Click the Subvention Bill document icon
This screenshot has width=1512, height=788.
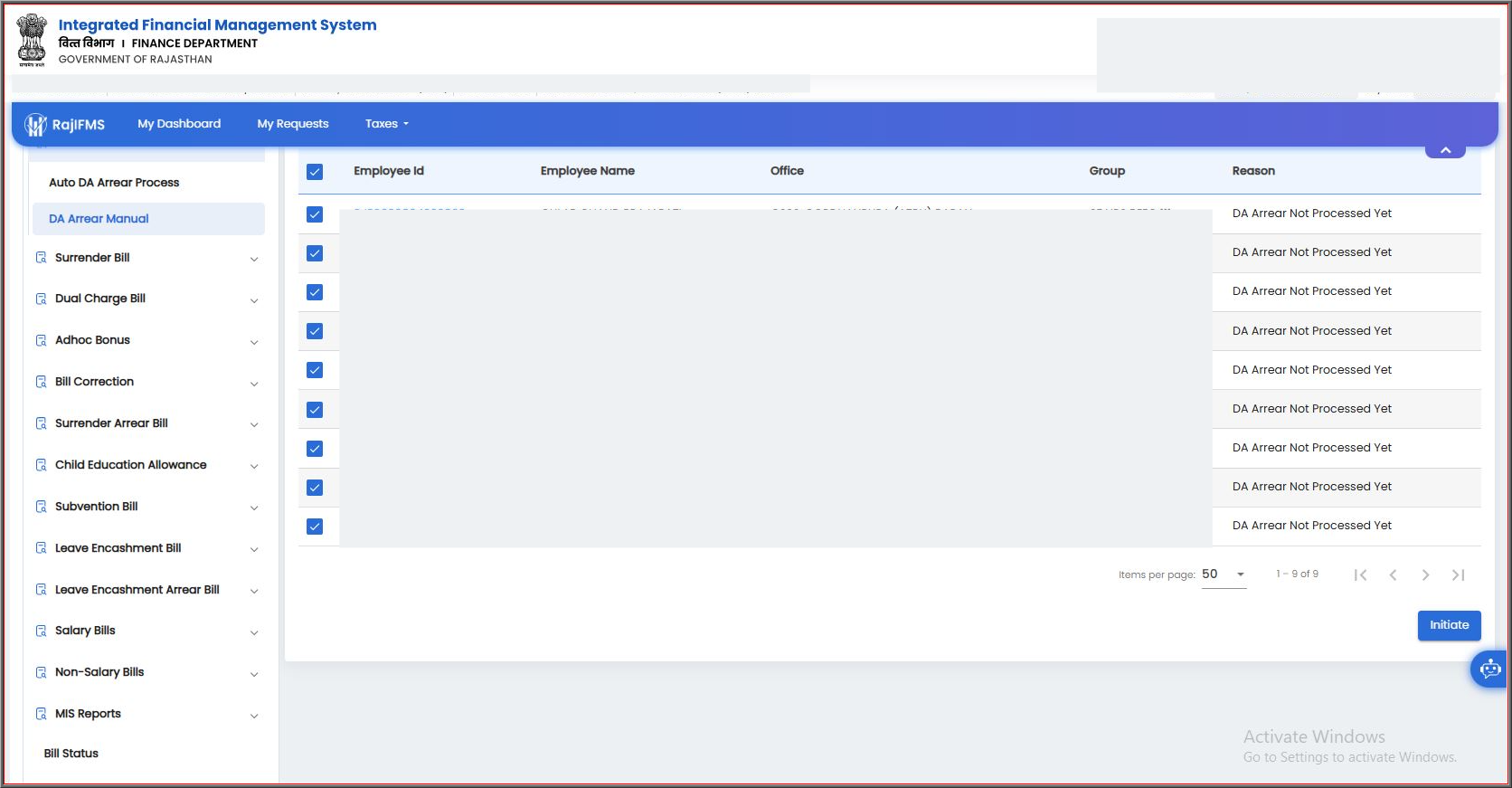(x=41, y=507)
